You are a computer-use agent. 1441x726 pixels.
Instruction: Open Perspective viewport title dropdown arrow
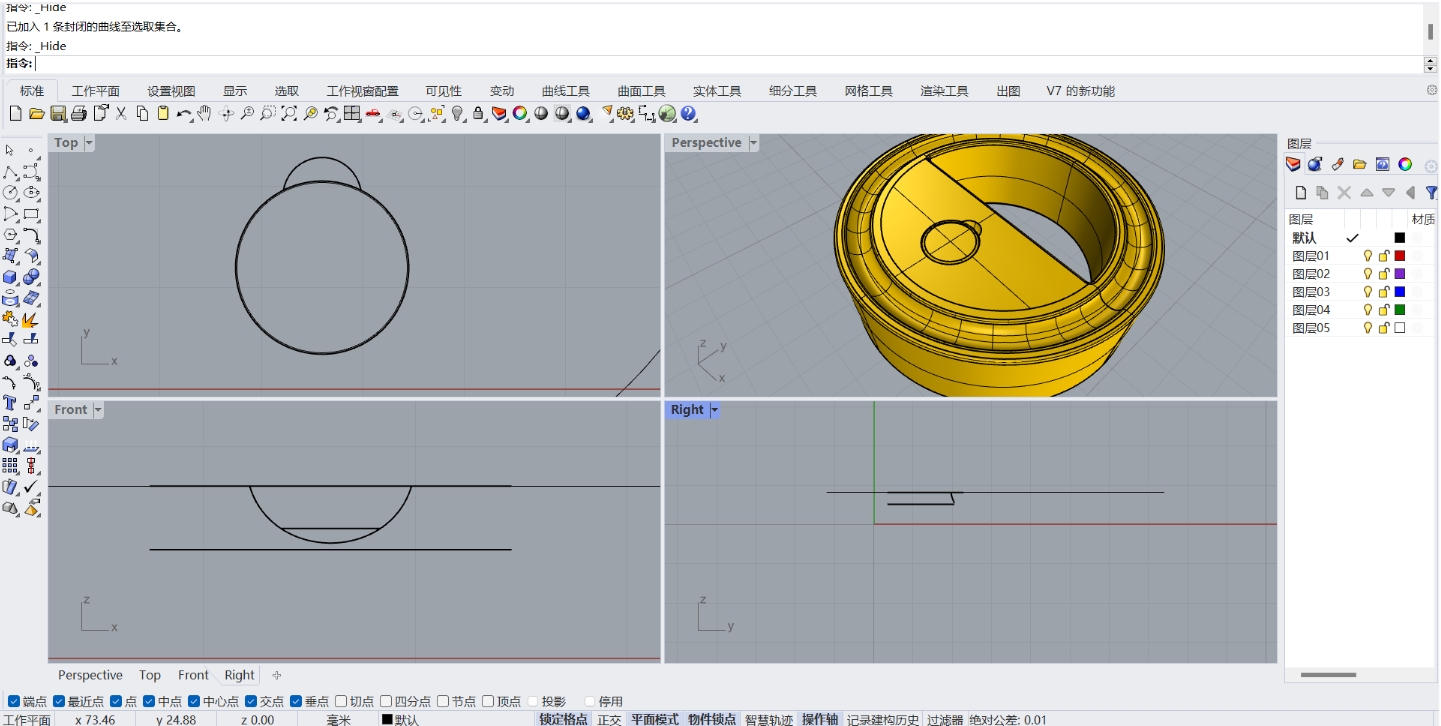click(753, 143)
